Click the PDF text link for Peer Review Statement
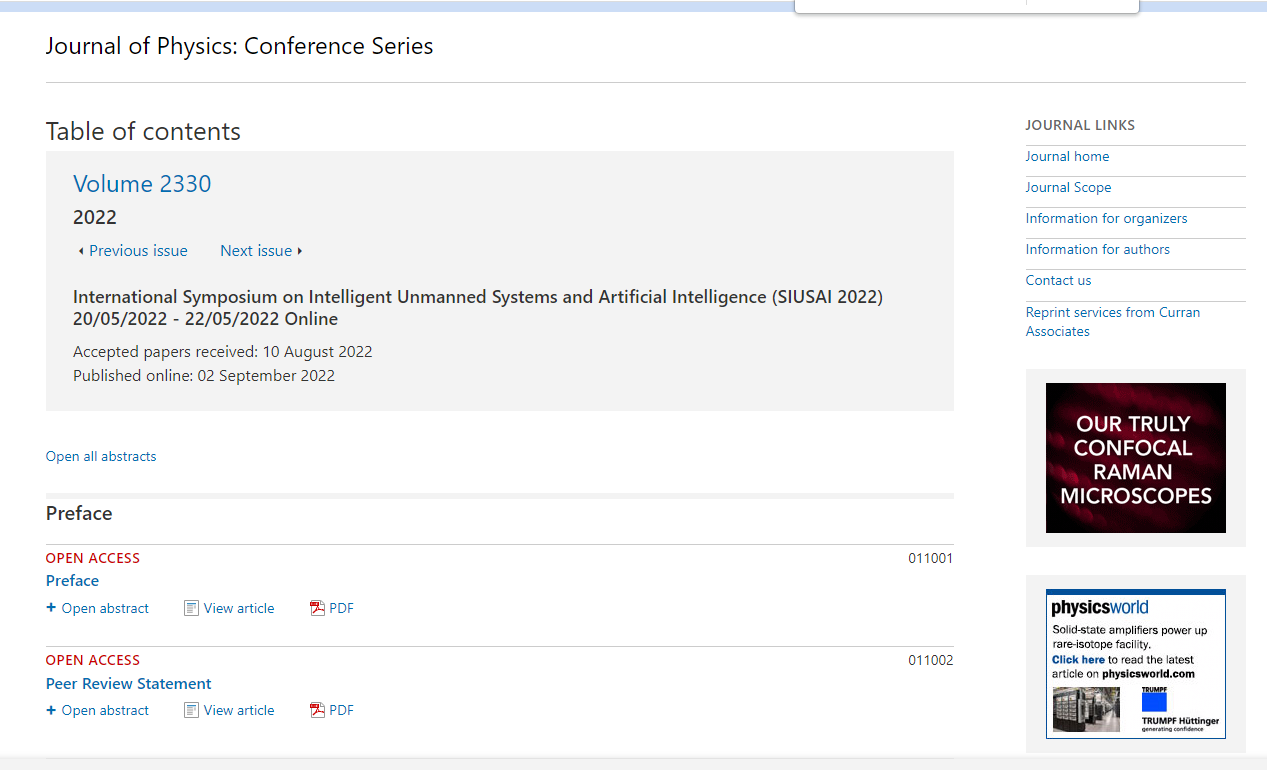1267x770 pixels. pyautogui.click(x=341, y=710)
